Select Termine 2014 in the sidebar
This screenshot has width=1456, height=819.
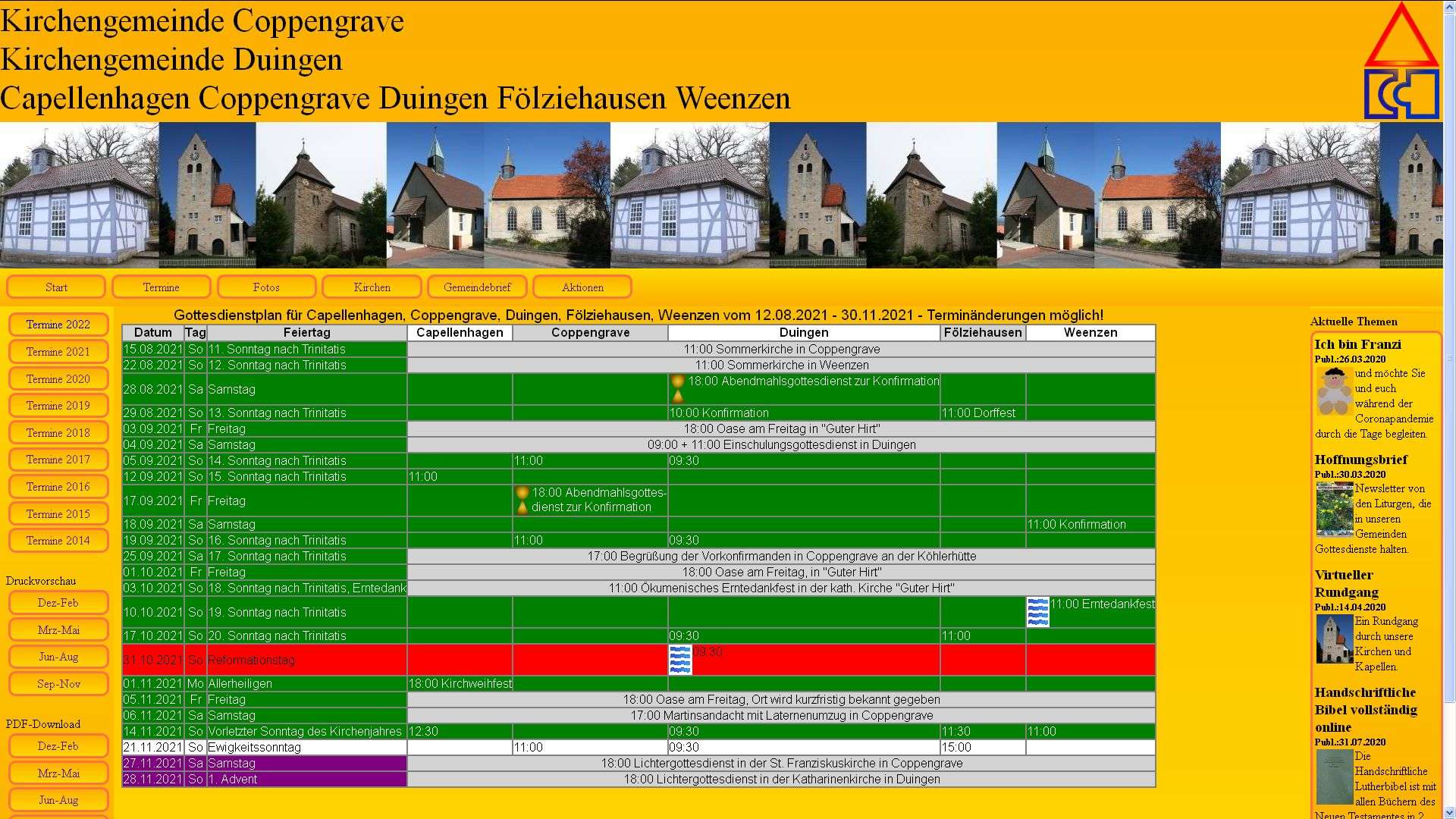point(58,540)
